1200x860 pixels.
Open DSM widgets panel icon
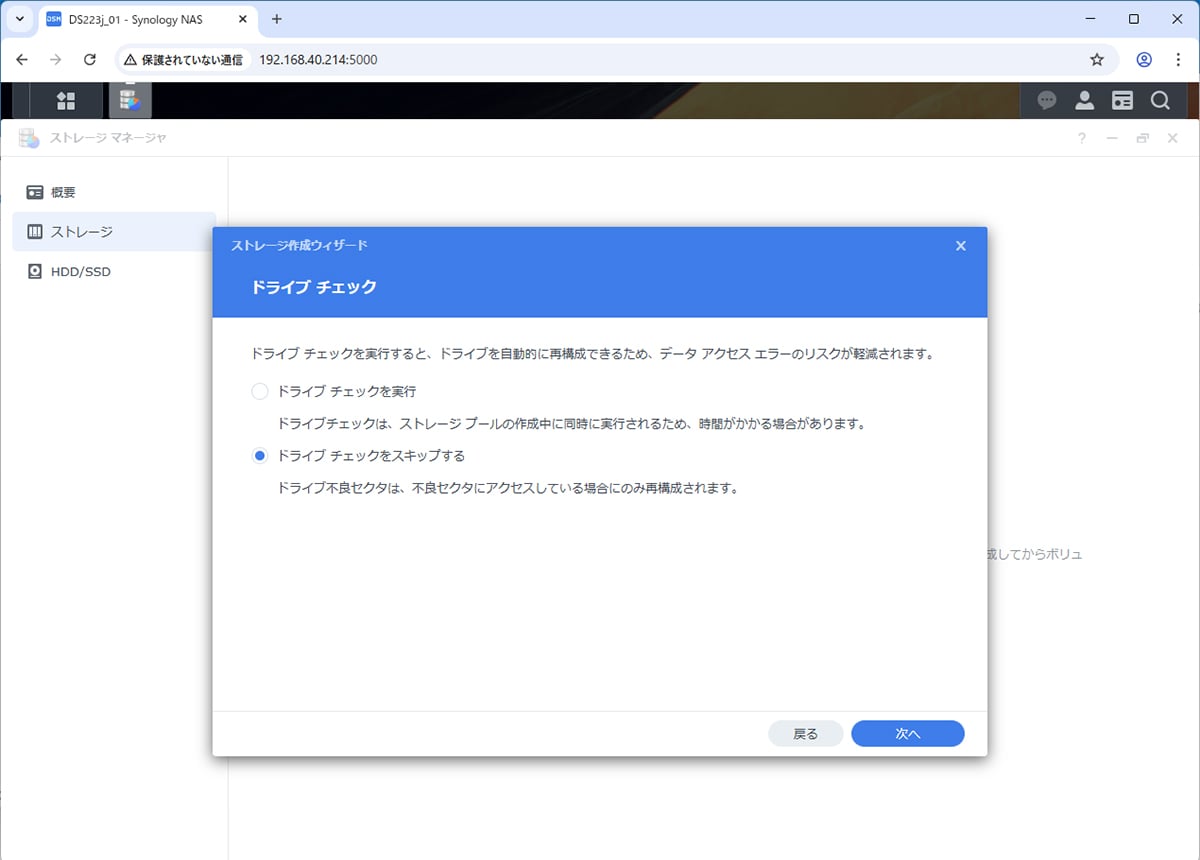click(x=1122, y=100)
